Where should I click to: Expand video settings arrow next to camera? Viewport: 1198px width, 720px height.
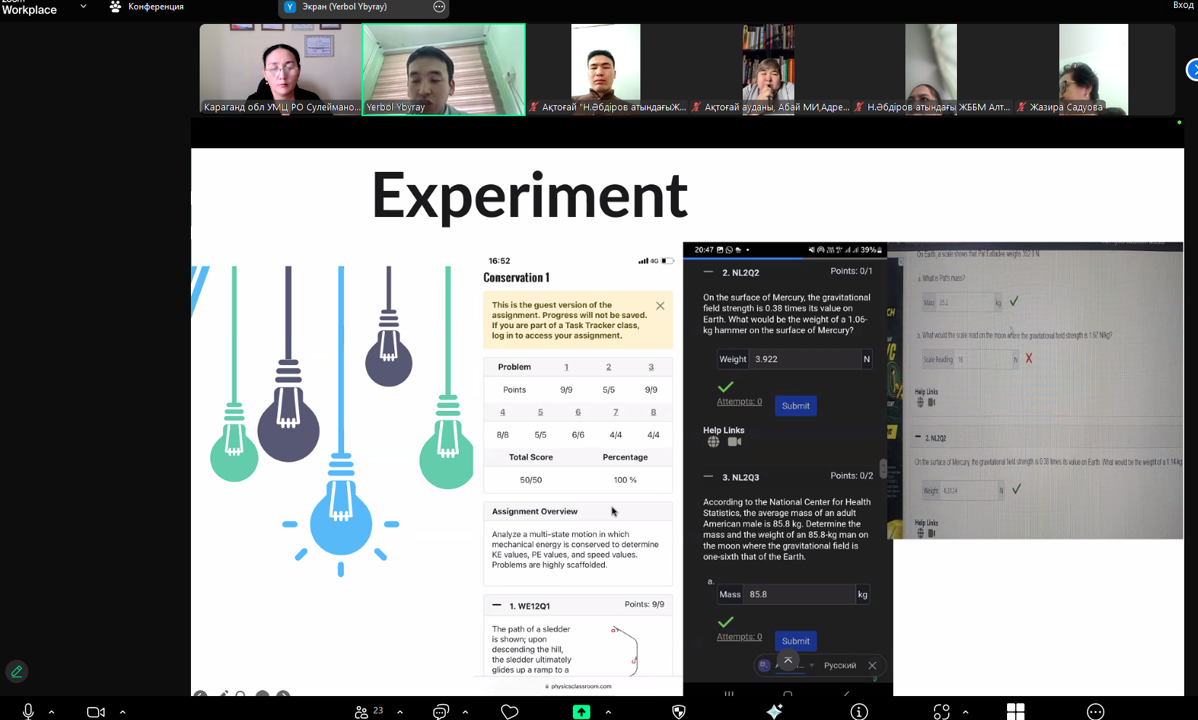(122, 712)
